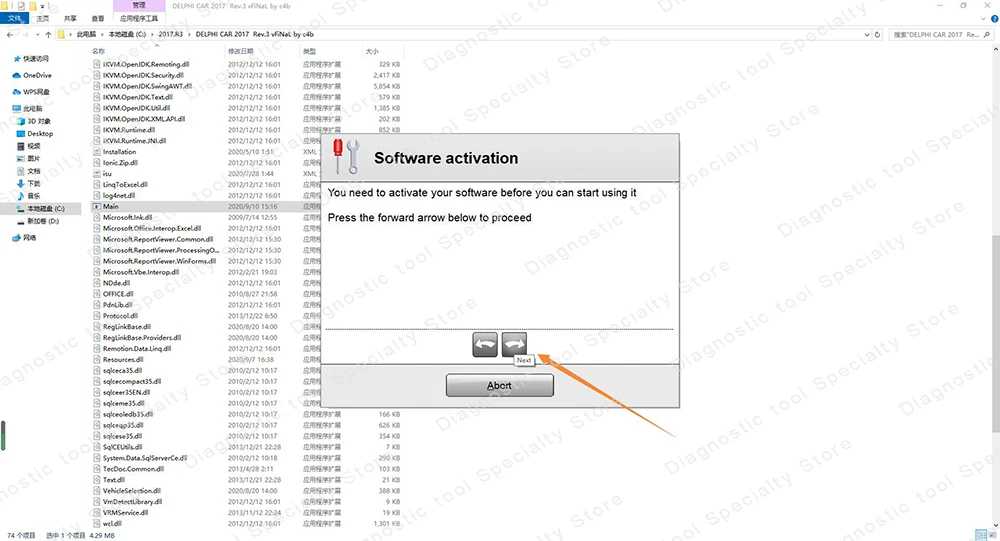Select the 管理 contextual tab
This screenshot has height=541, width=1000.
[x=139, y=5]
